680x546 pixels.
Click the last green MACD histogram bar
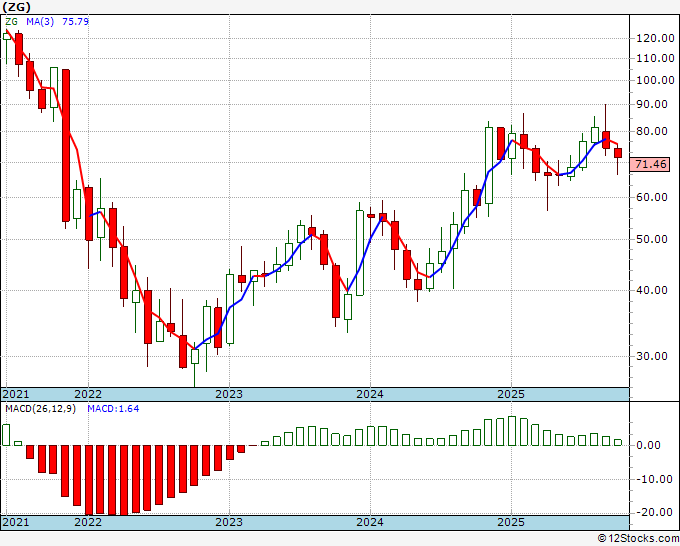click(618, 442)
